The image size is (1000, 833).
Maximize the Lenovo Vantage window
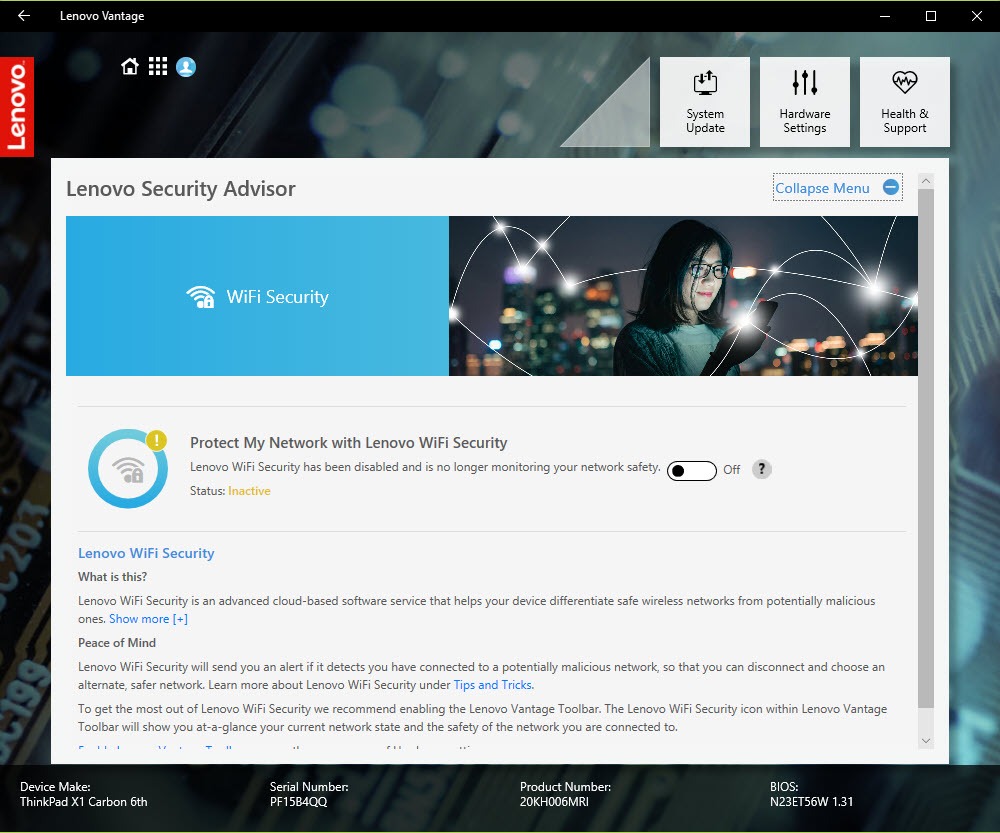[x=930, y=16]
